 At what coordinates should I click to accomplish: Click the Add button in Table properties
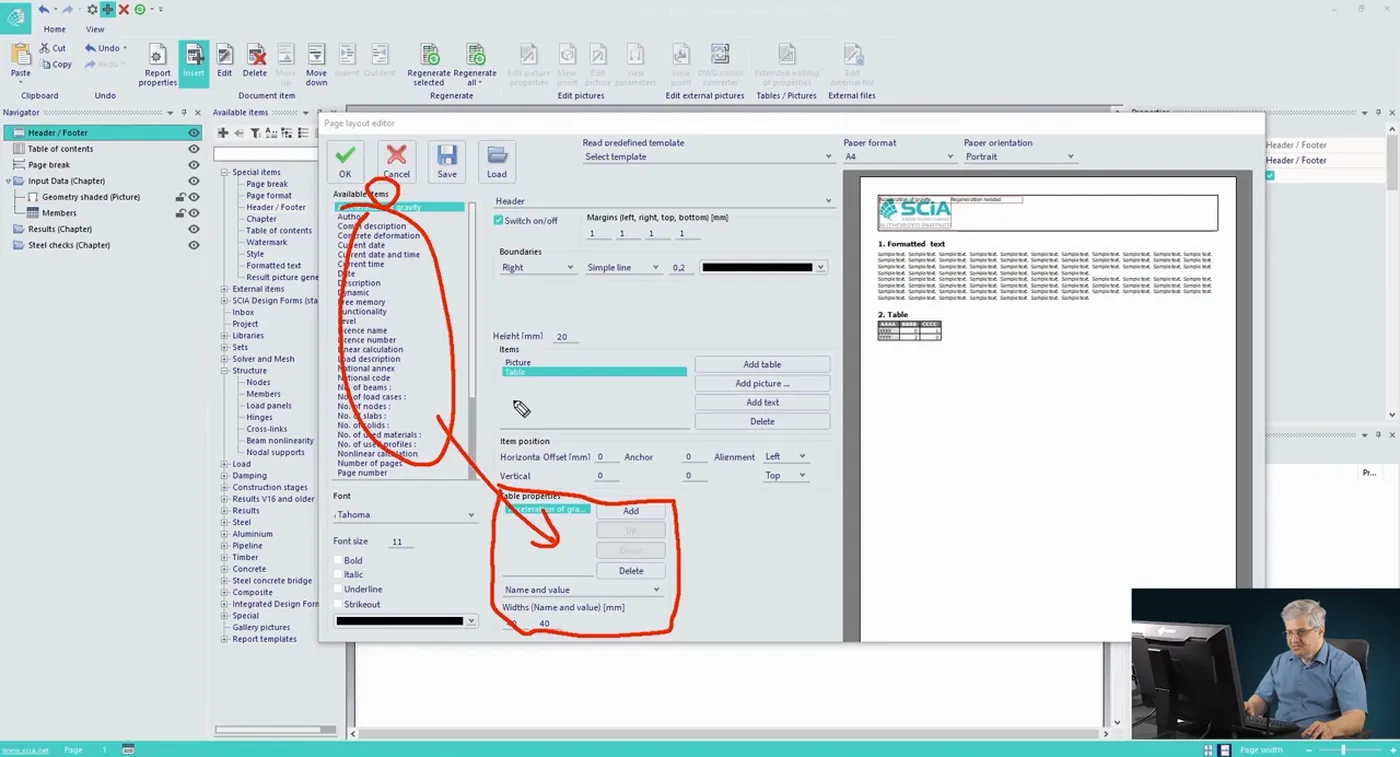coord(631,511)
